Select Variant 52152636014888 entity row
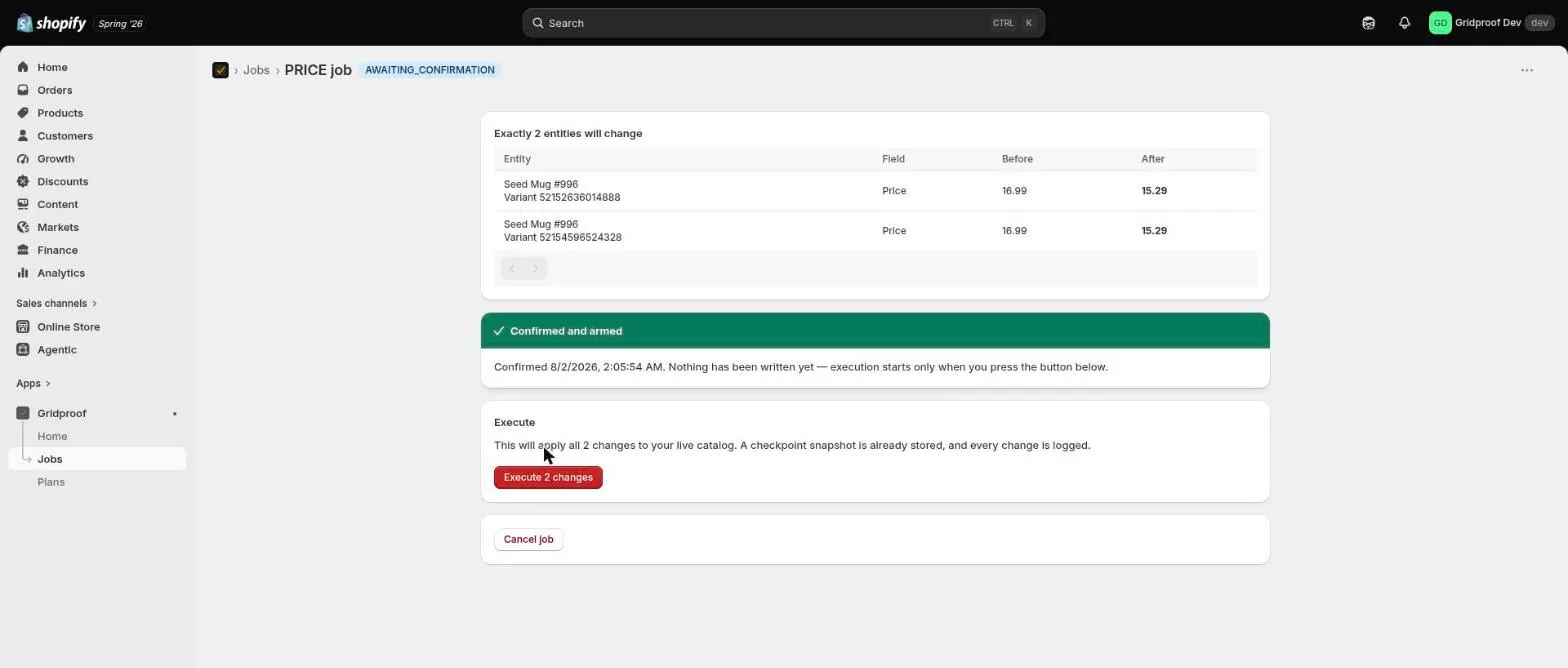This screenshot has height=668, width=1568. [875, 191]
